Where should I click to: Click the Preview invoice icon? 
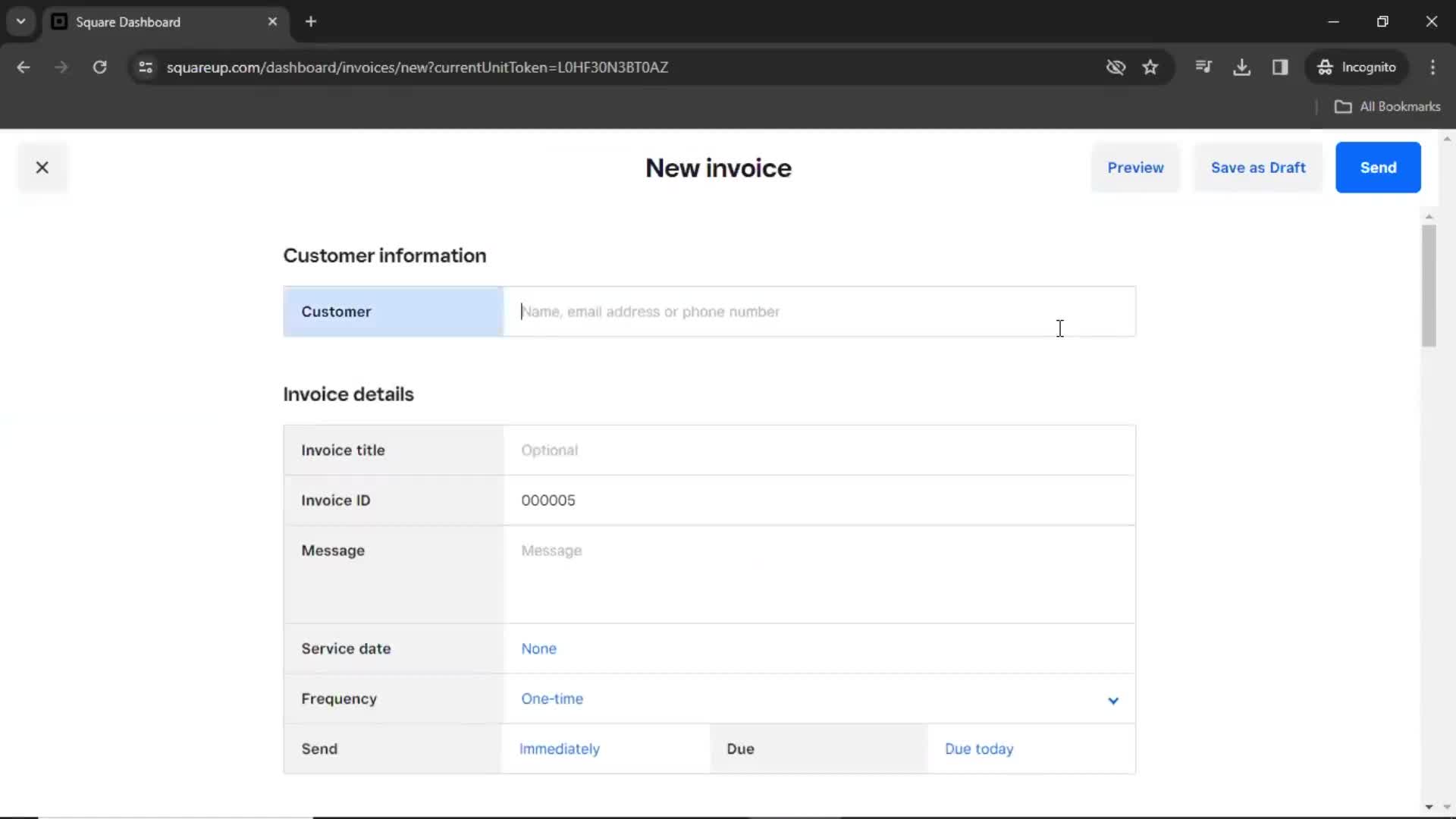pos(1135,168)
